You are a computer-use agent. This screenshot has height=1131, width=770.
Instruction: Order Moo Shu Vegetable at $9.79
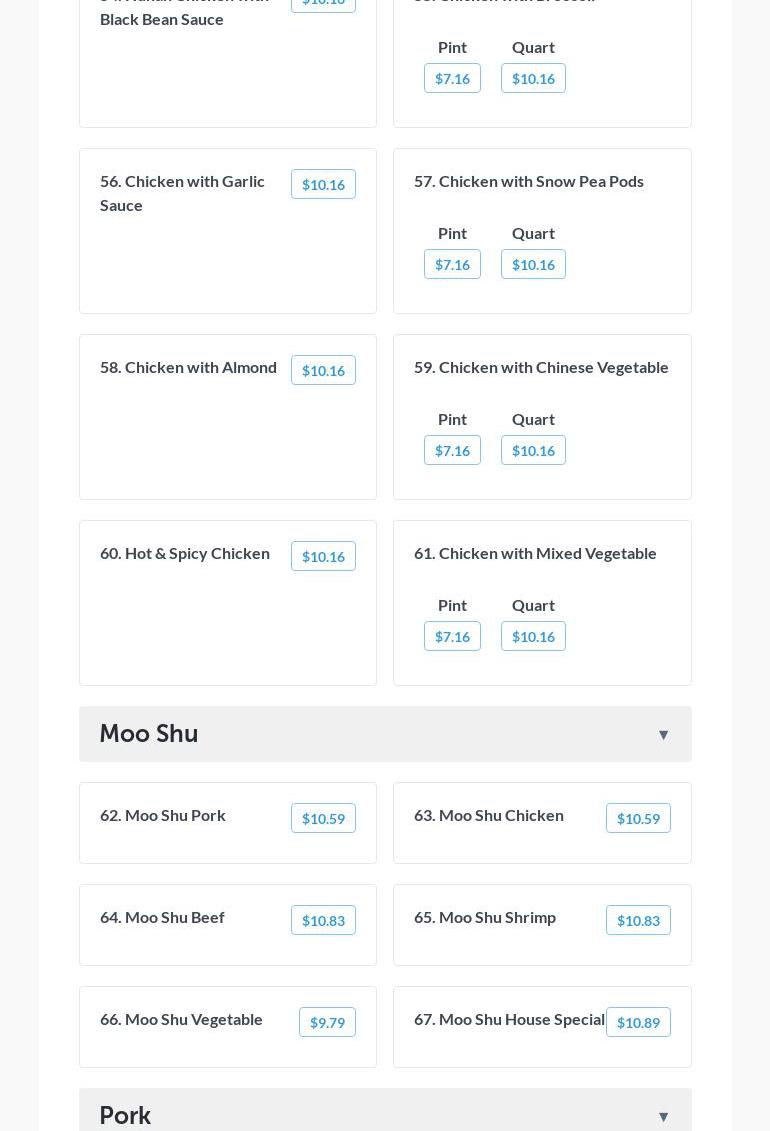327,1023
